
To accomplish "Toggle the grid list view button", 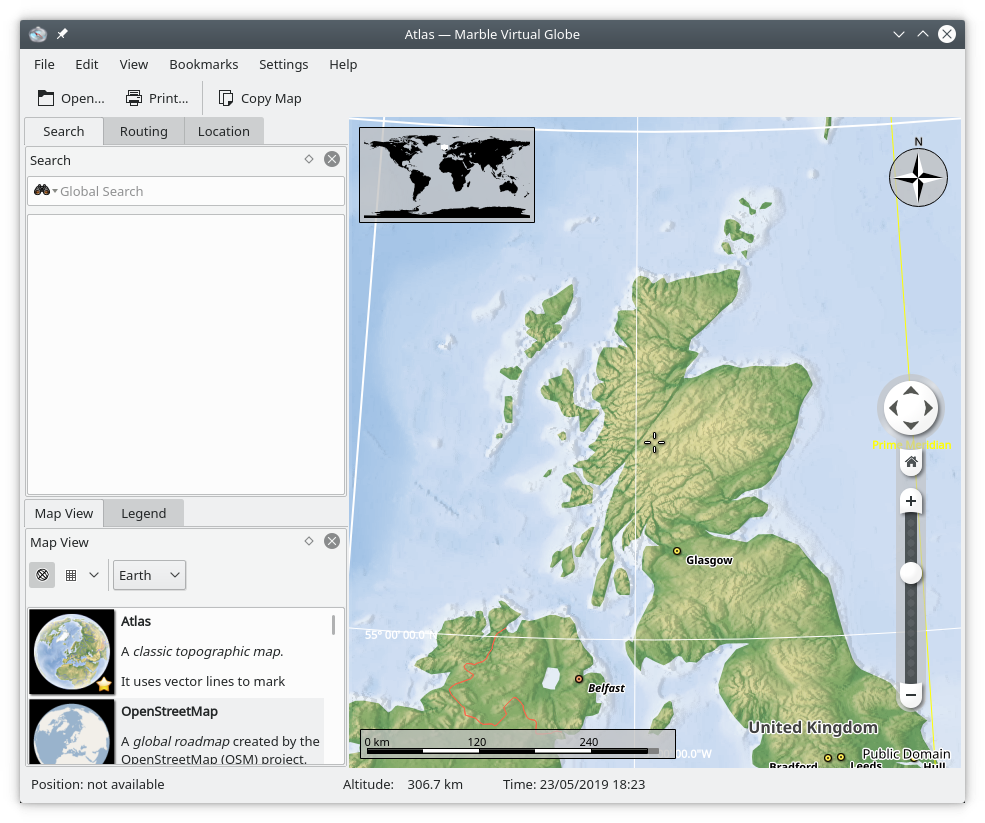I will pos(71,575).
